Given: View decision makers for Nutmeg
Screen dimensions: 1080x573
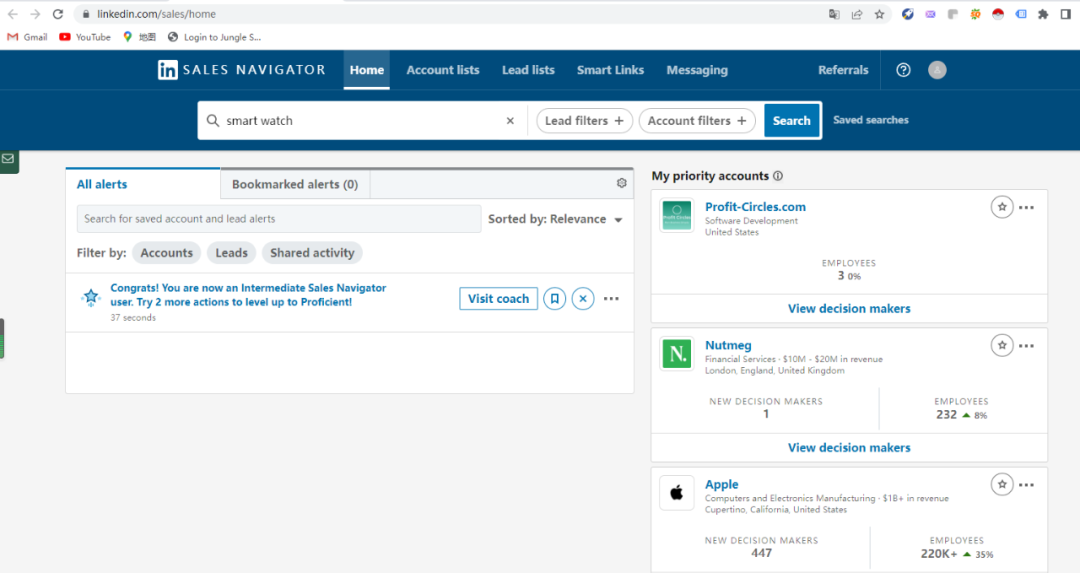Looking at the screenshot, I should [849, 448].
